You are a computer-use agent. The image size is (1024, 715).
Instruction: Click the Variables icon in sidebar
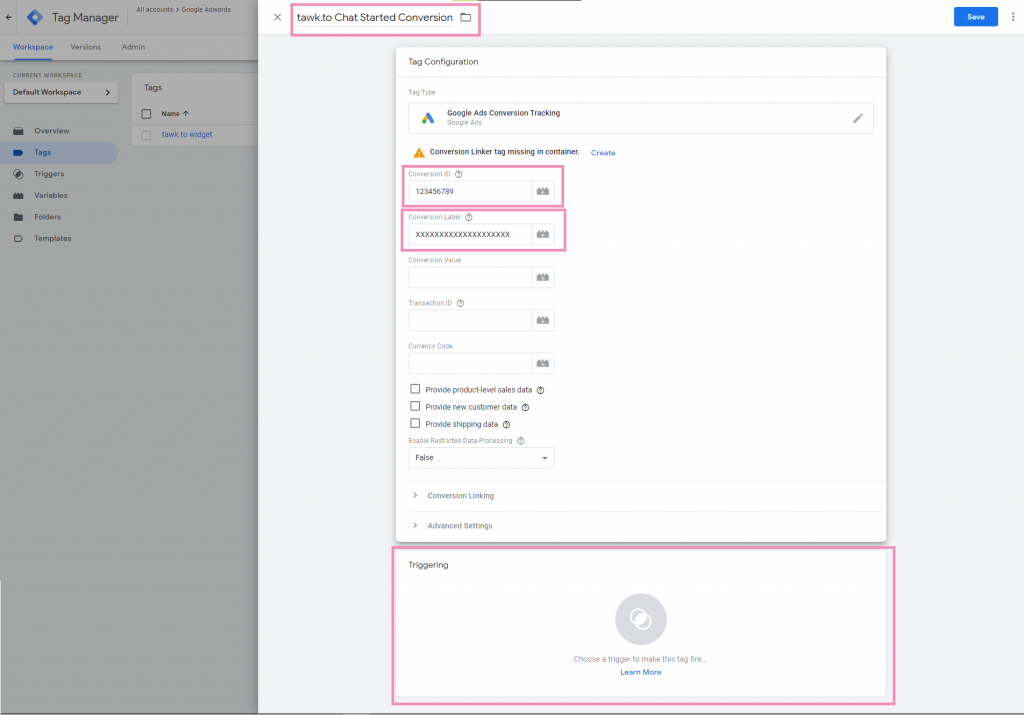[x=18, y=196]
